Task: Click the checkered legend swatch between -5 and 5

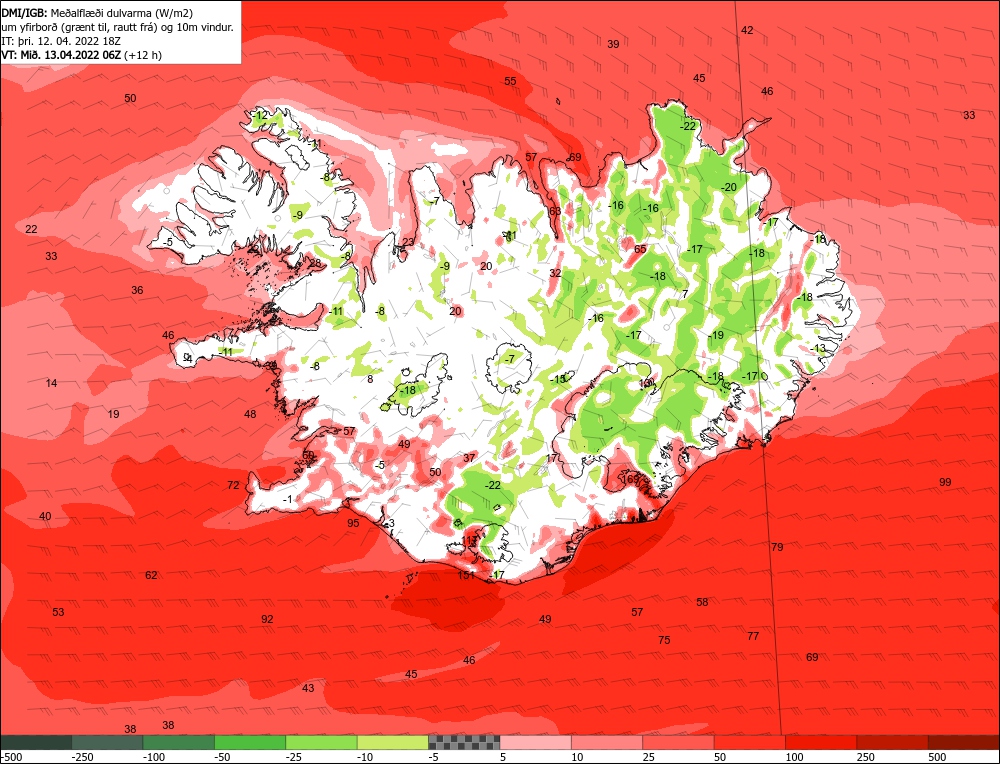Action: coord(465,742)
